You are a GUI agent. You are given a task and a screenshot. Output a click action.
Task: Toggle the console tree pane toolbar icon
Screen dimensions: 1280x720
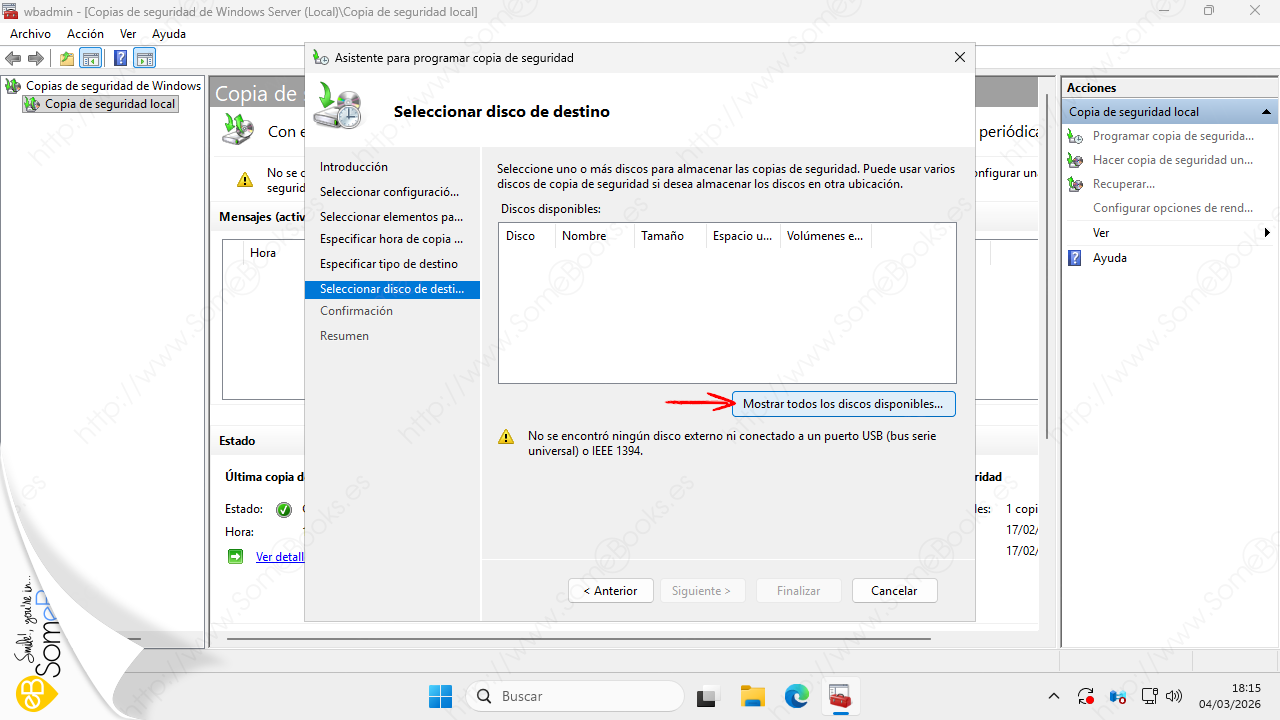(91, 58)
